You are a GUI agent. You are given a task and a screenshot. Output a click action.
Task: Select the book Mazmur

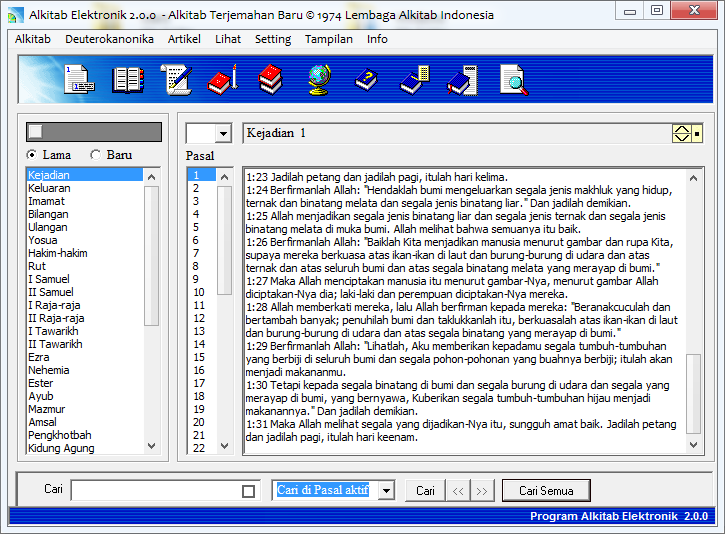[x=85, y=409]
